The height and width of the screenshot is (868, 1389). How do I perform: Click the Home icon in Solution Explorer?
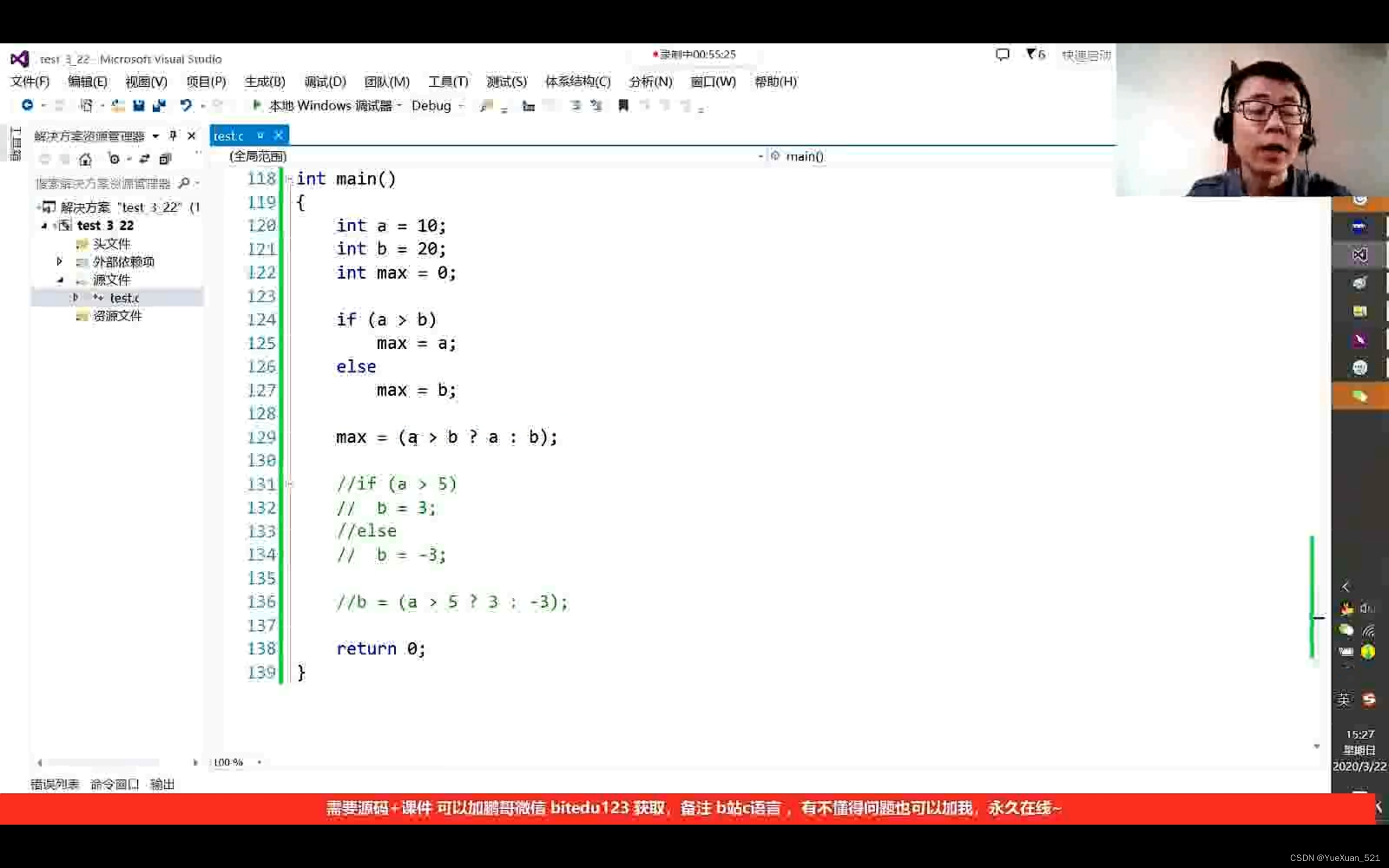pos(85,159)
